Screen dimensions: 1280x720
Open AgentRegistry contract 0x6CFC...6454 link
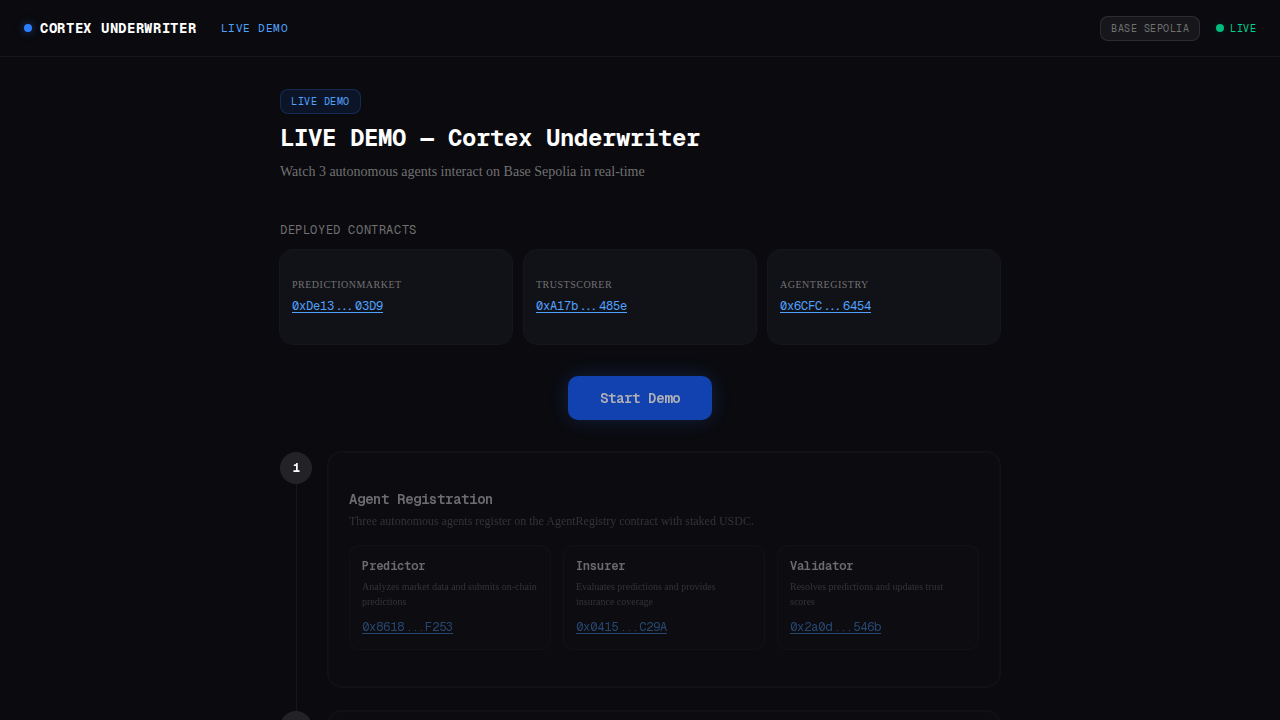pyautogui.click(x=825, y=306)
